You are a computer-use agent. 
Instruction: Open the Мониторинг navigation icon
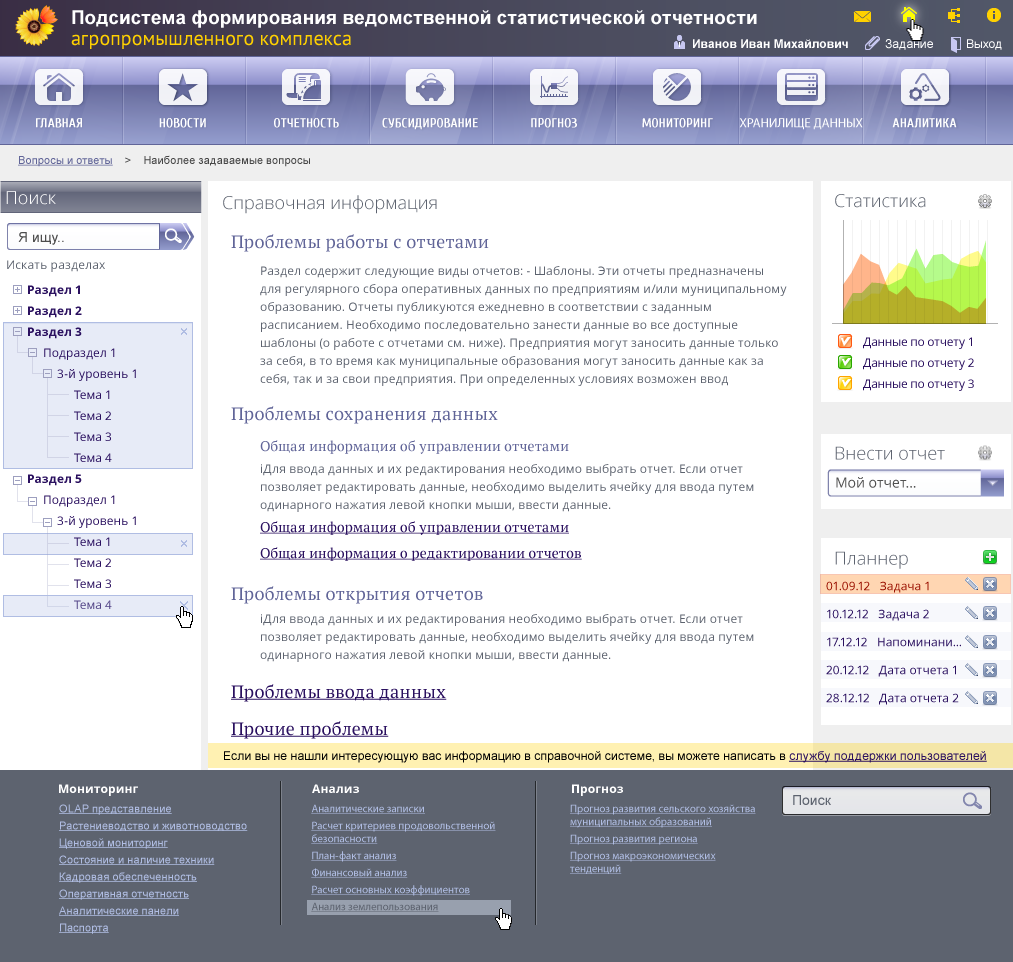pos(676,87)
